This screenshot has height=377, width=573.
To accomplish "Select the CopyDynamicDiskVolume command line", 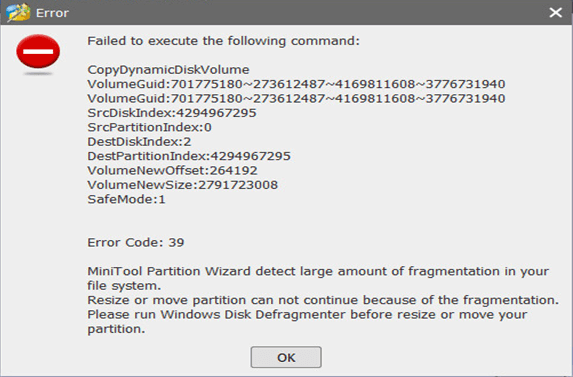I will coord(168,70).
